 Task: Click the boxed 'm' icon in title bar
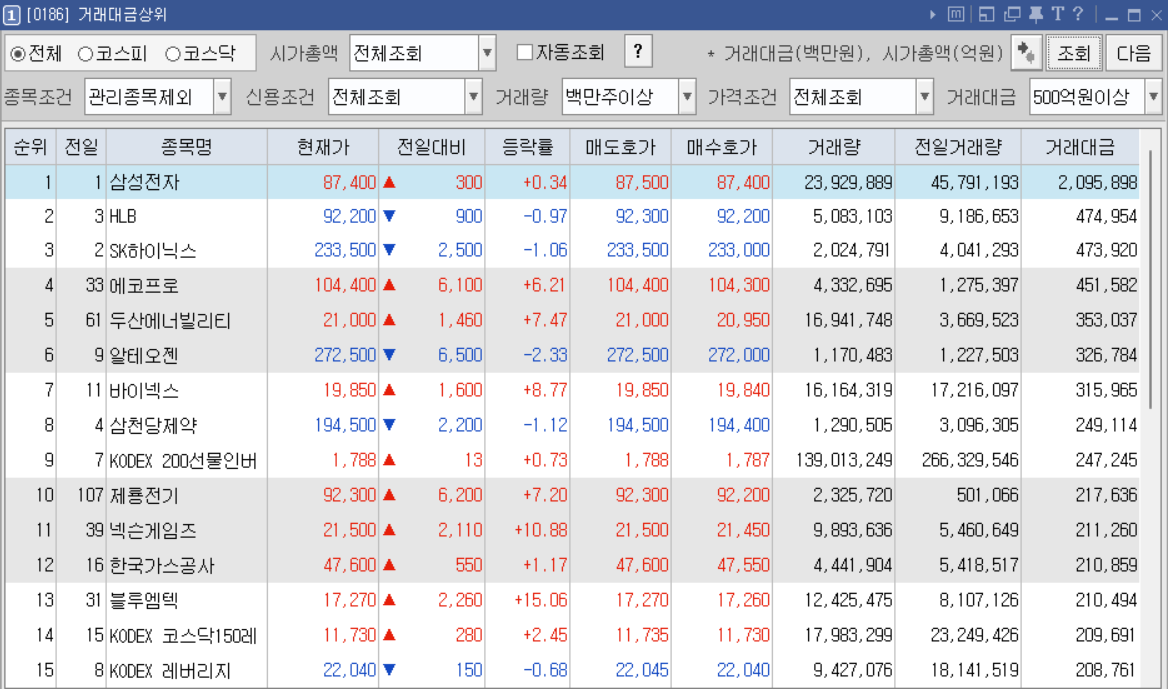pos(956,14)
